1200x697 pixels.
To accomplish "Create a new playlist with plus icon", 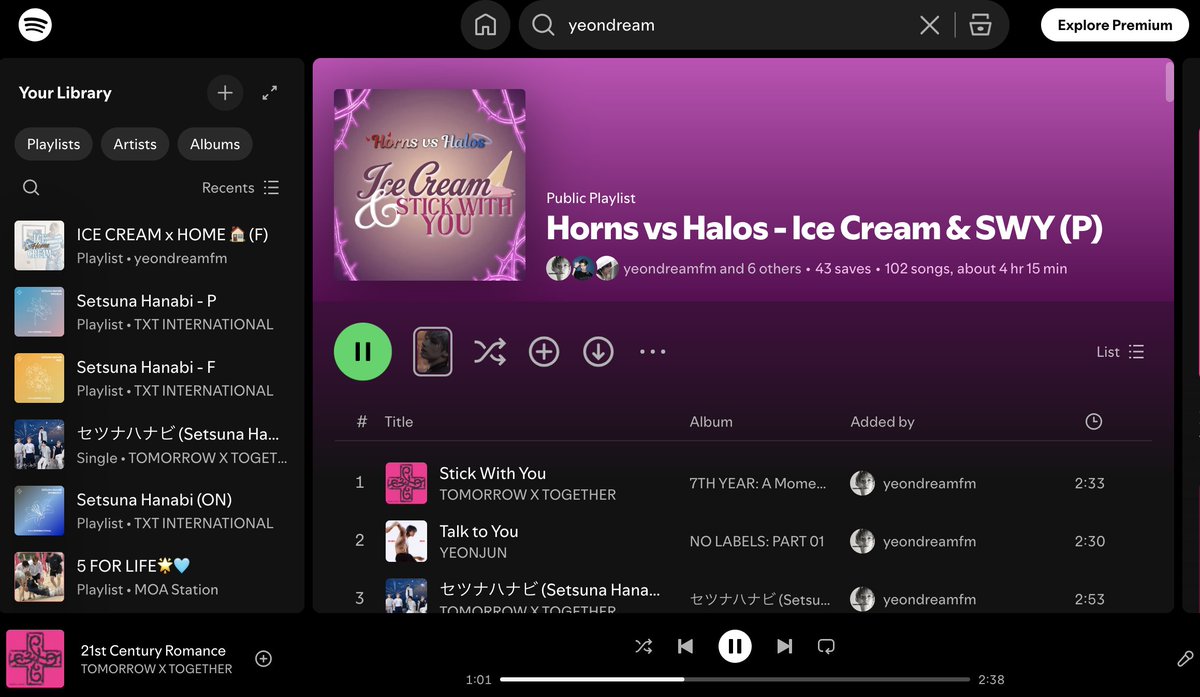I will (225, 93).
